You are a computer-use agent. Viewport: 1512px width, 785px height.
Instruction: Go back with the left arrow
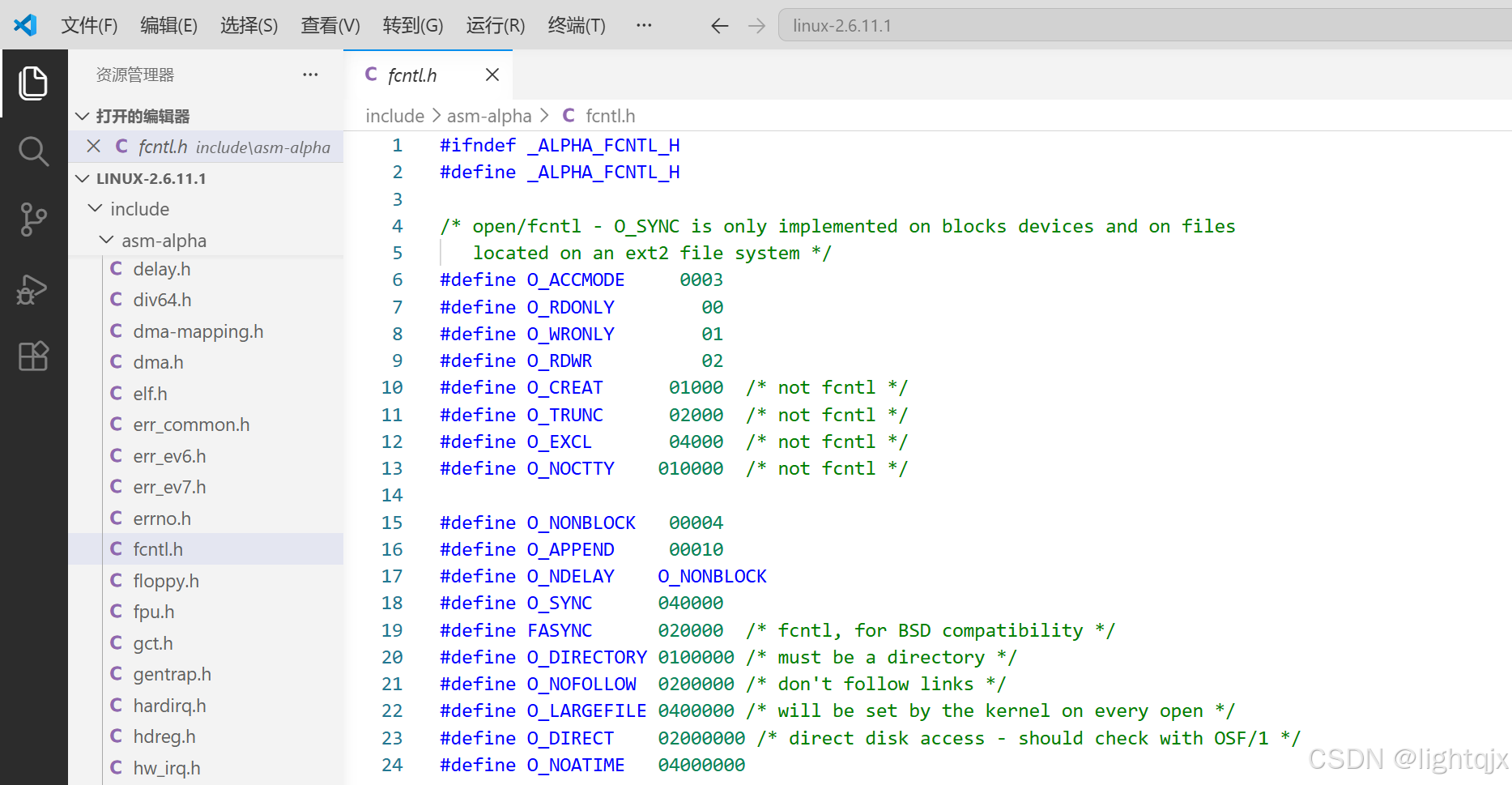click(x=720, y=26)
